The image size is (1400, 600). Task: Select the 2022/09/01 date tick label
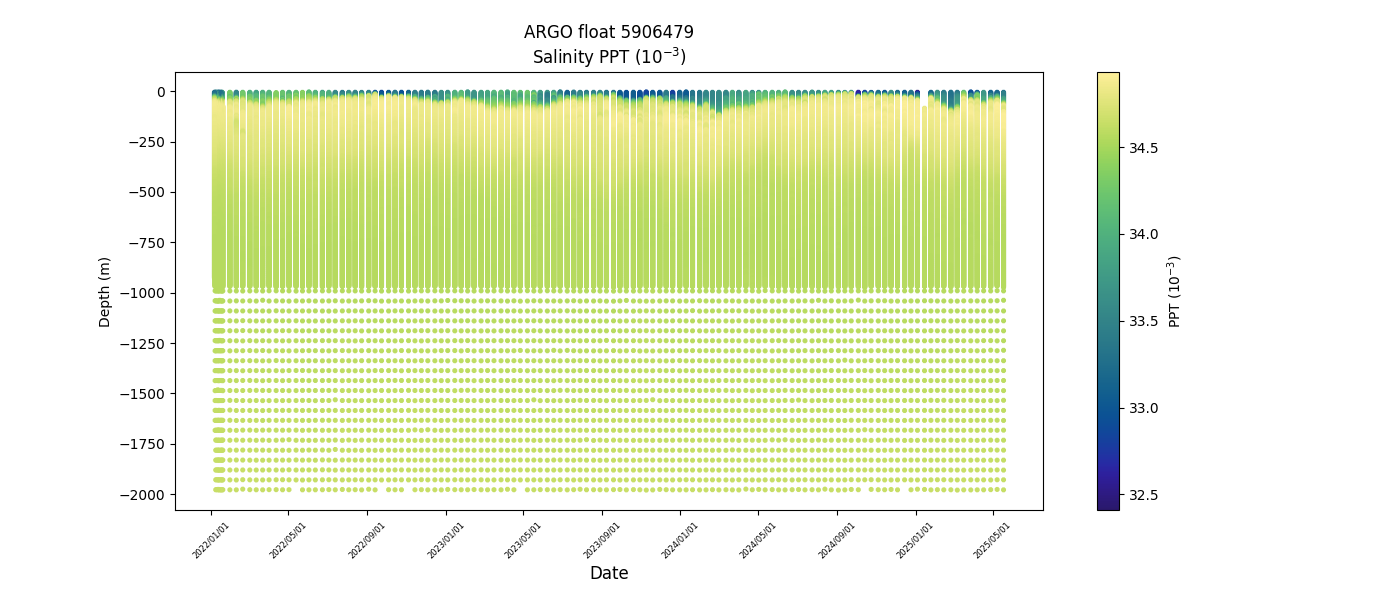368,541
